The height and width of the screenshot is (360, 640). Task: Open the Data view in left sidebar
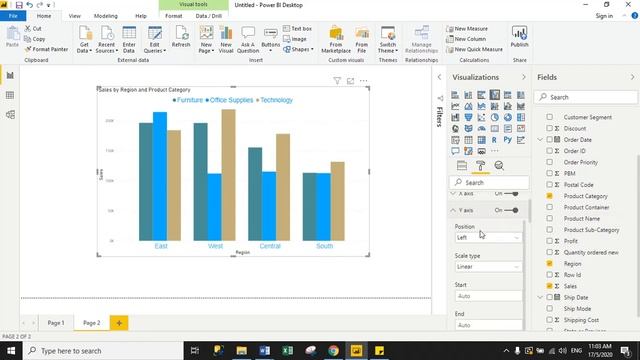(10, 95)
